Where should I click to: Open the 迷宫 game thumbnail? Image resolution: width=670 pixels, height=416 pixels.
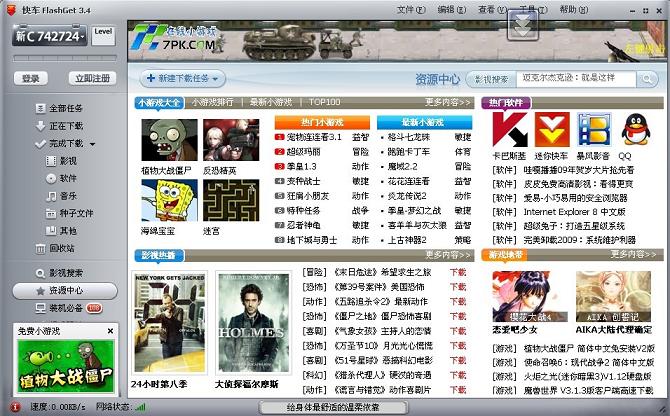click(231, 200)
